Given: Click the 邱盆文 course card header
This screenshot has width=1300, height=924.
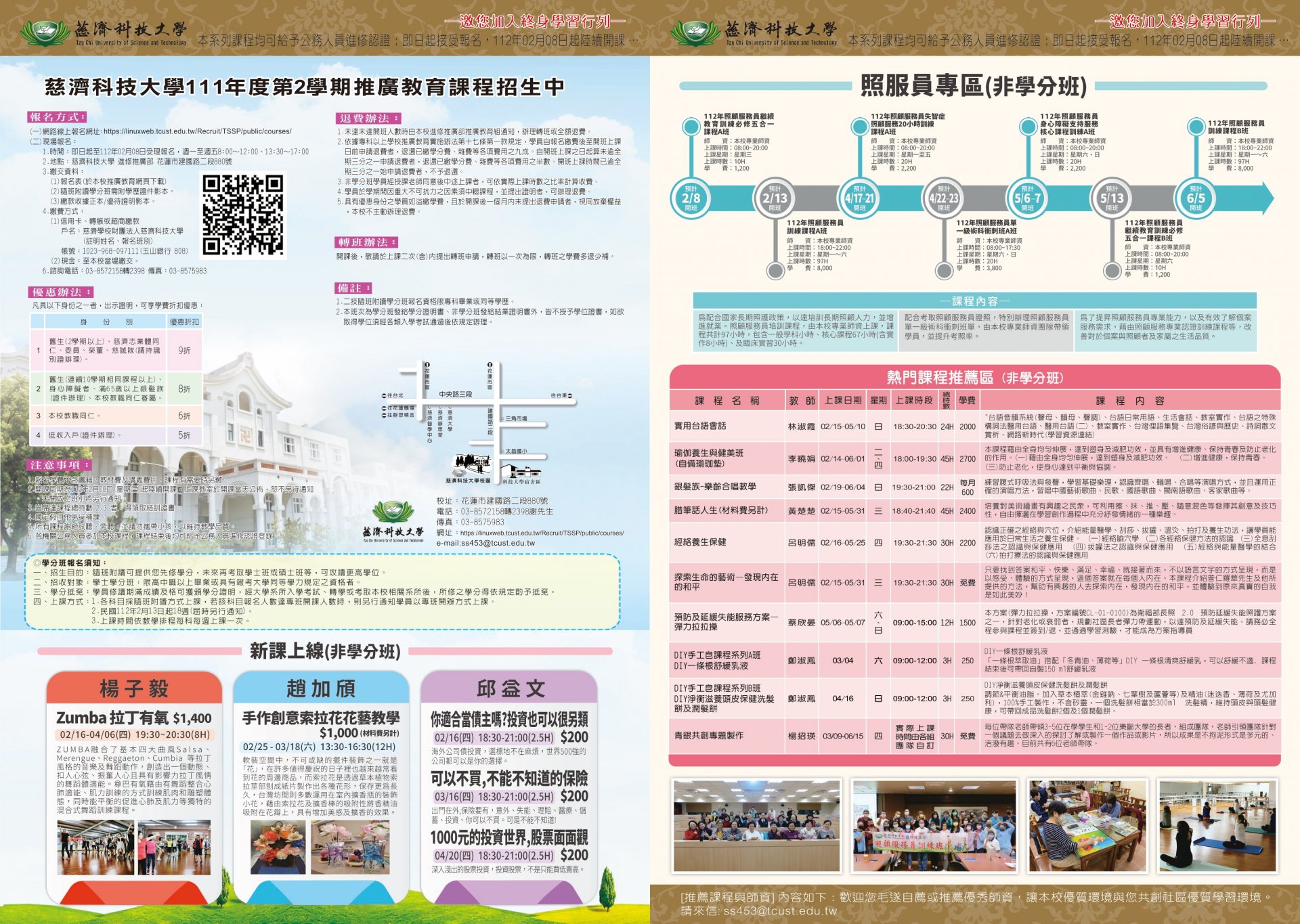Looking at the screenshot, I should click(510, 688).
